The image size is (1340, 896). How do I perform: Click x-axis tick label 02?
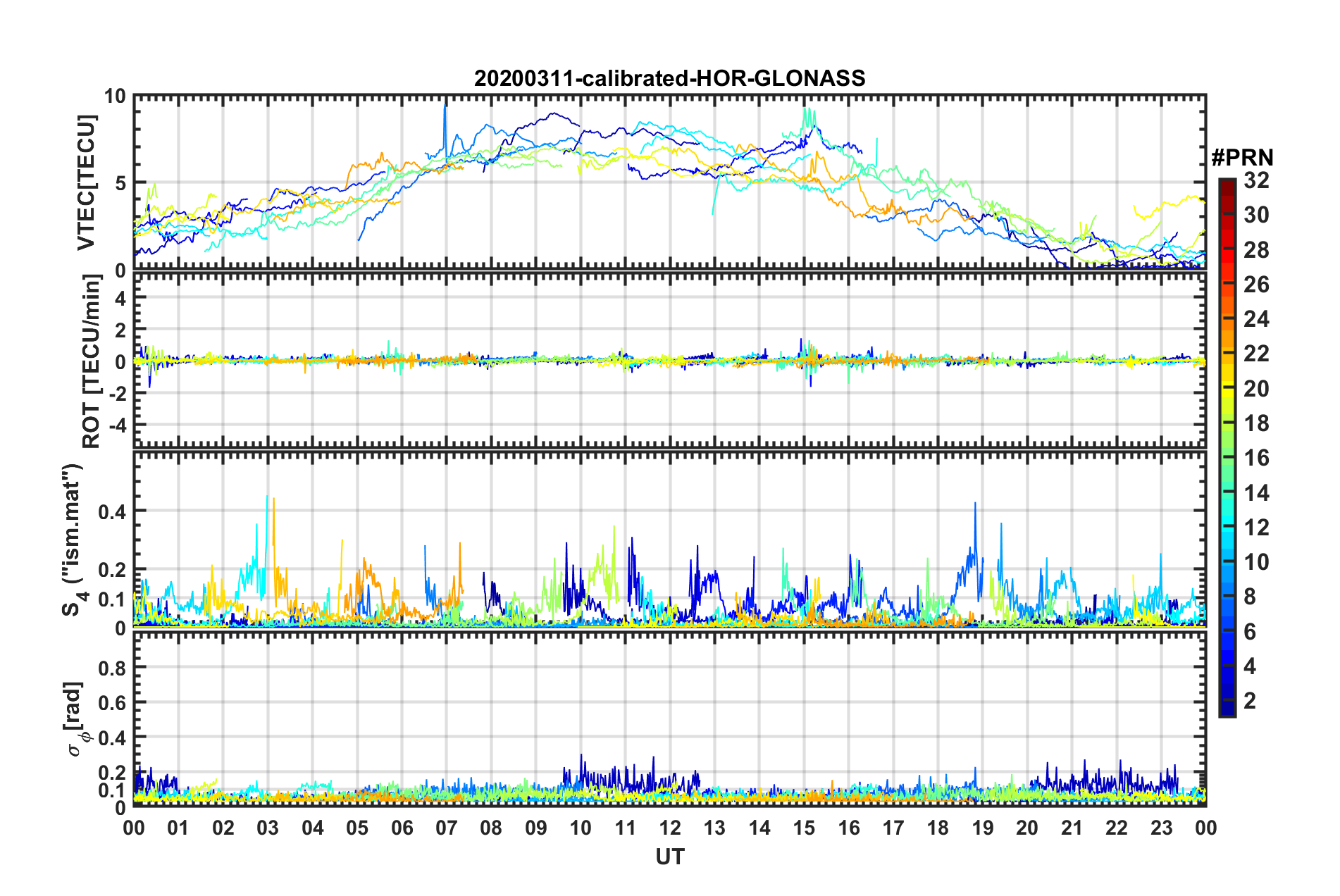[223, 828]
